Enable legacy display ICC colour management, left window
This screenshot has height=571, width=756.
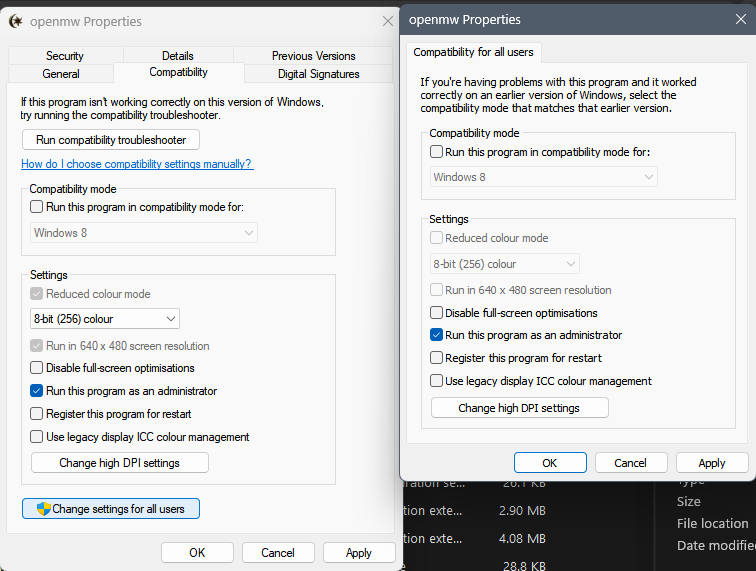click(37, 437)
